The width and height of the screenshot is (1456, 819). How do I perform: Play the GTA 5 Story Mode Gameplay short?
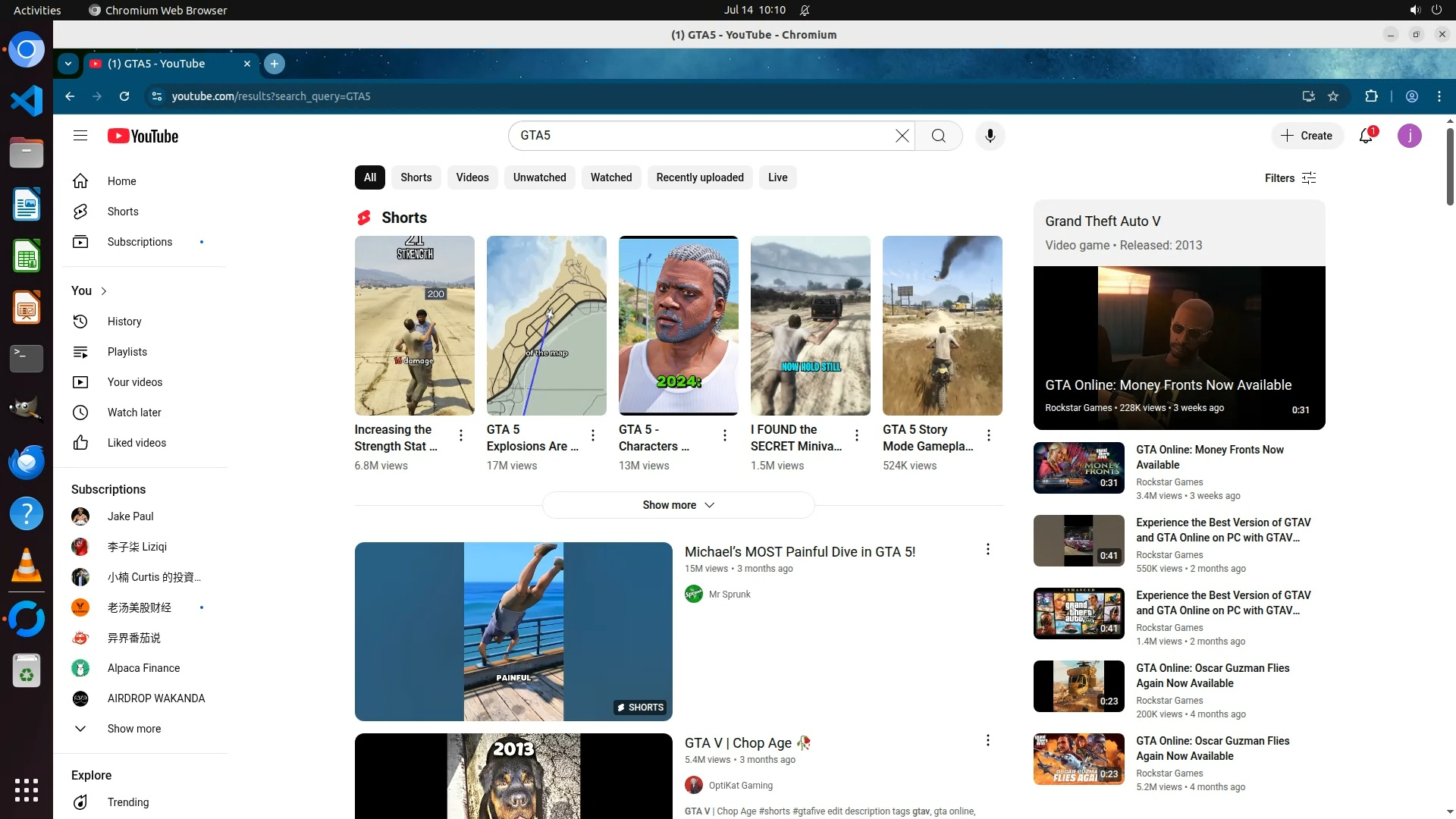pyautogui.click(x=942, y=326)
